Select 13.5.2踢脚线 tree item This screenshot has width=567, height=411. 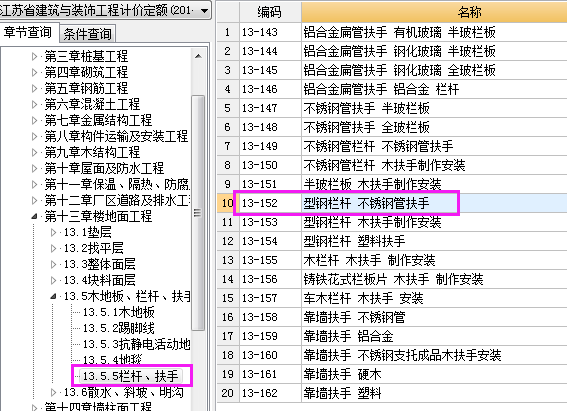click(x=119, y=328)
